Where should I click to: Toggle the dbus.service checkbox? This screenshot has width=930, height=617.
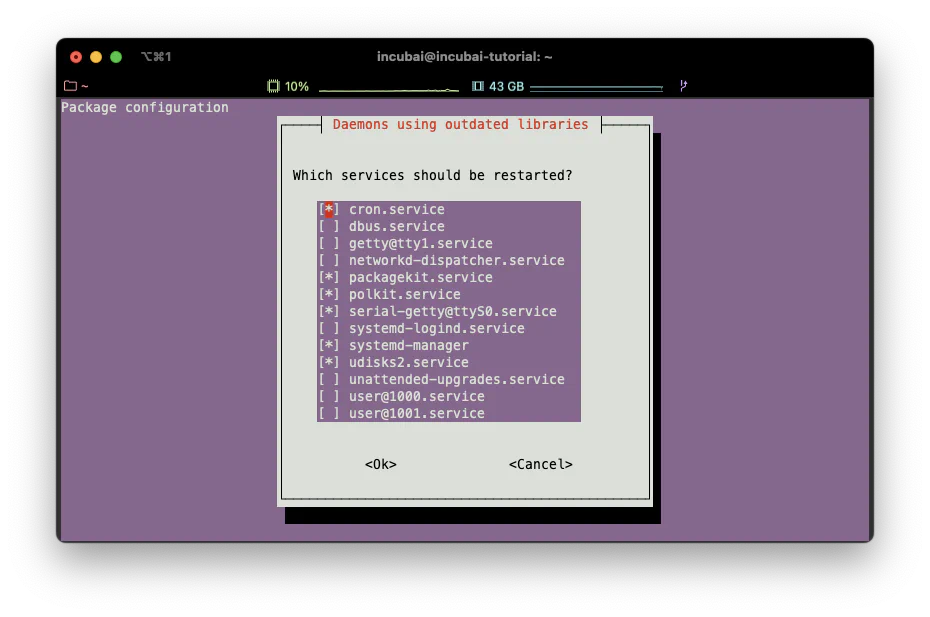click(x=329, y=227)
